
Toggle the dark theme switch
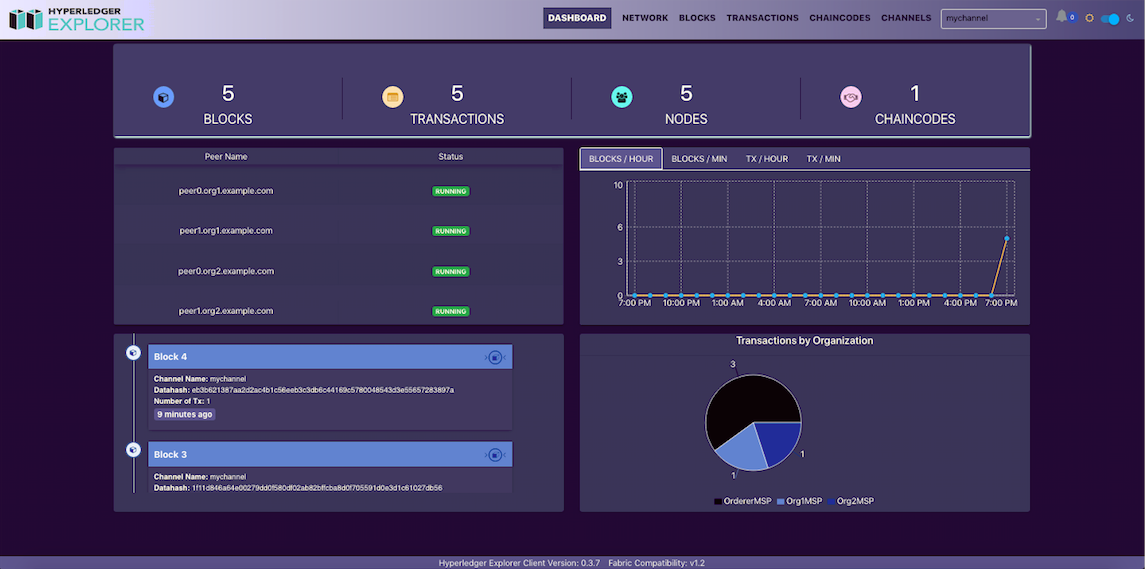point(1110,19)
